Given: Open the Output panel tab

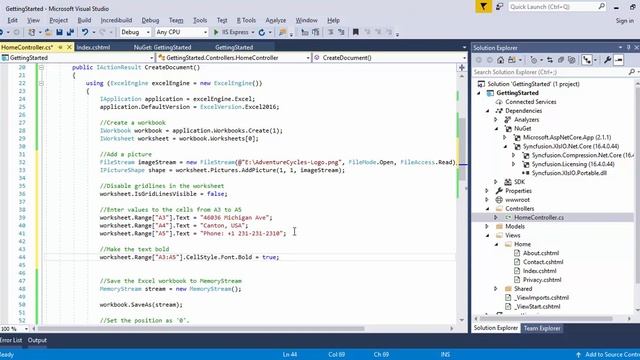Looking at the screenshot, I should (37, 340).
